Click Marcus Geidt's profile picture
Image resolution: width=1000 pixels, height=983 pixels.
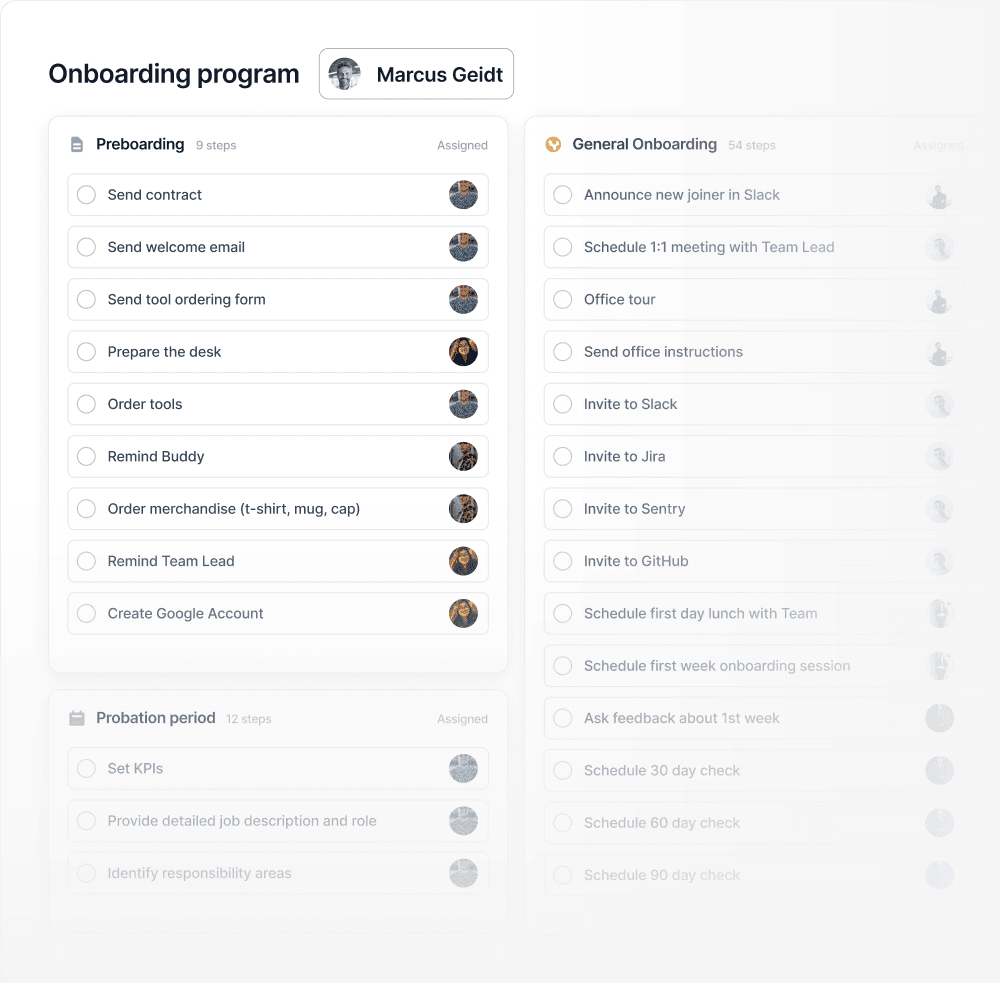click(344, 73)
